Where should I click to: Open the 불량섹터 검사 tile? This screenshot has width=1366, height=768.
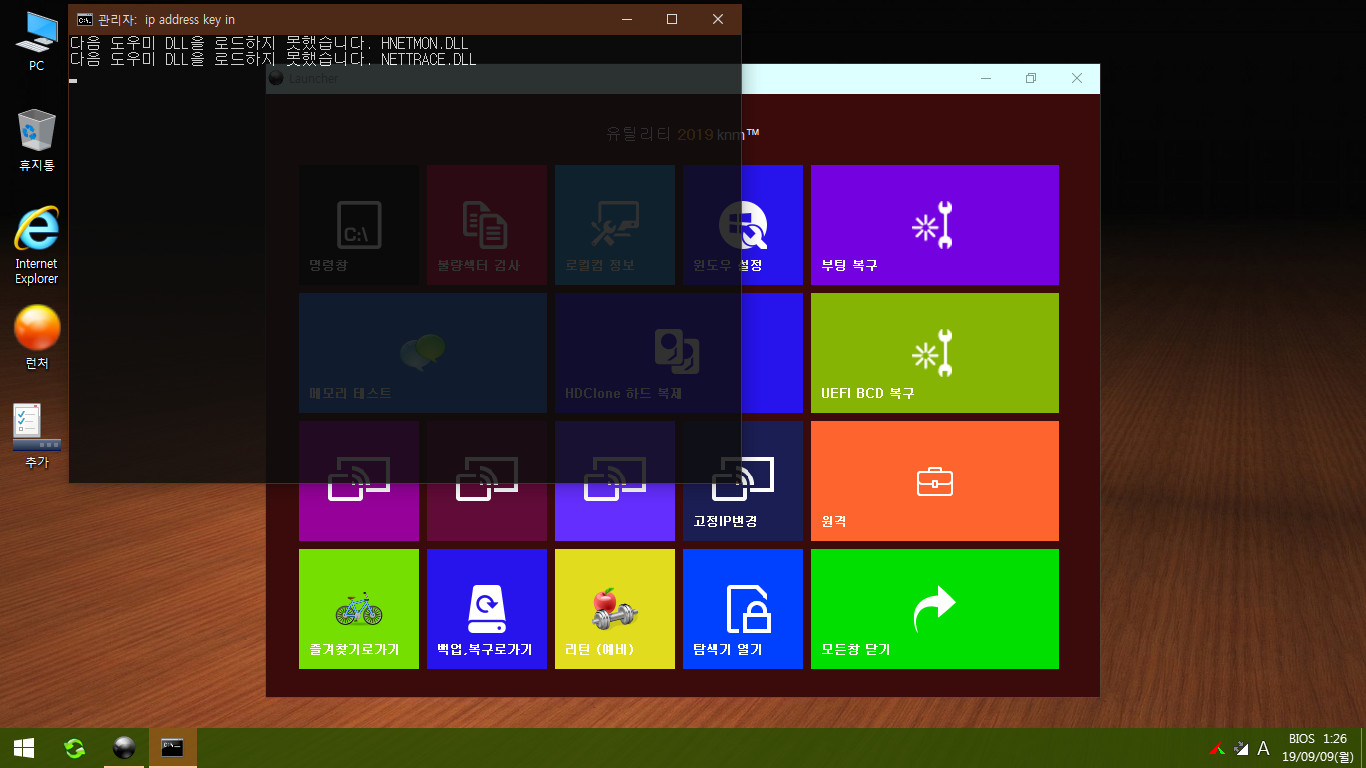click(x=487, y=225)
